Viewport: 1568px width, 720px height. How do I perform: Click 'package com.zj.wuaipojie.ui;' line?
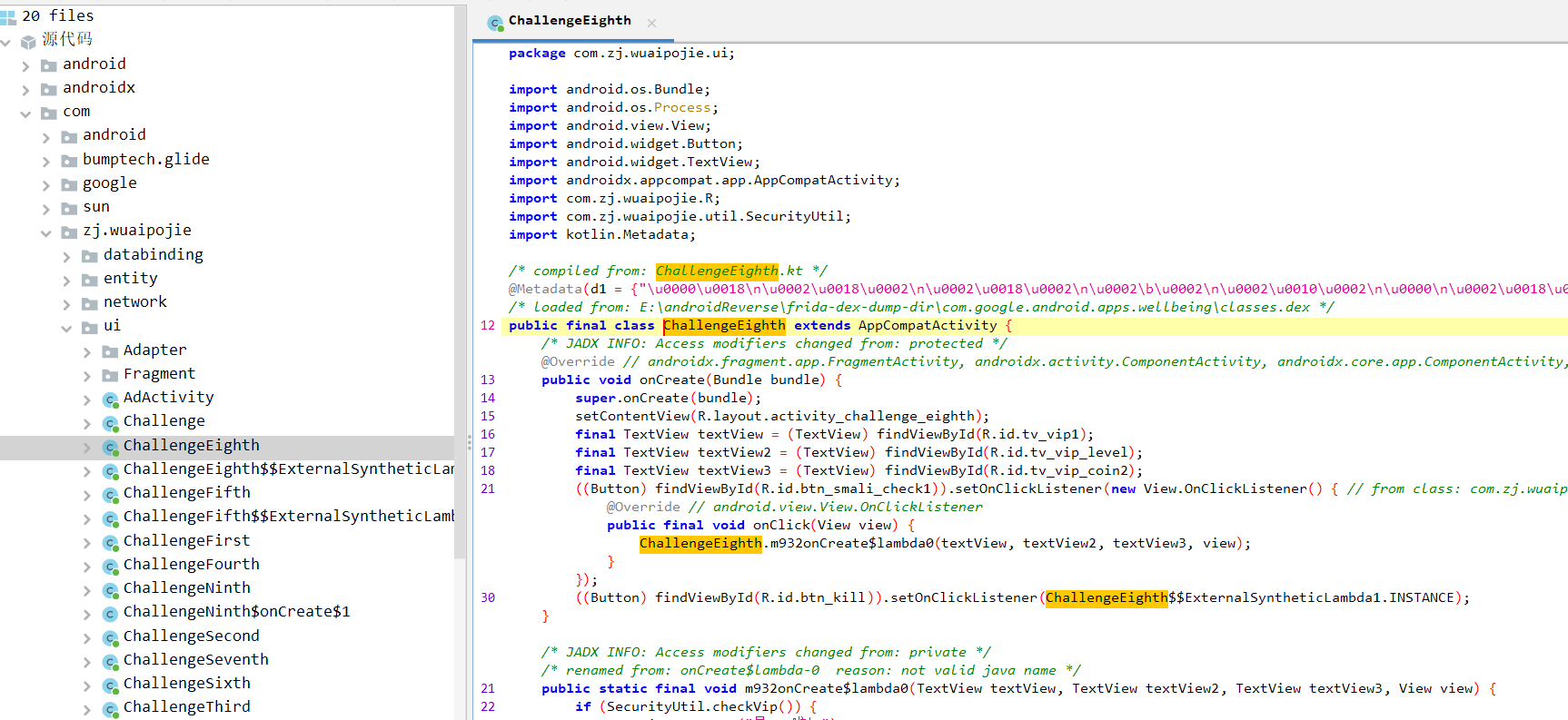(621, 53)
